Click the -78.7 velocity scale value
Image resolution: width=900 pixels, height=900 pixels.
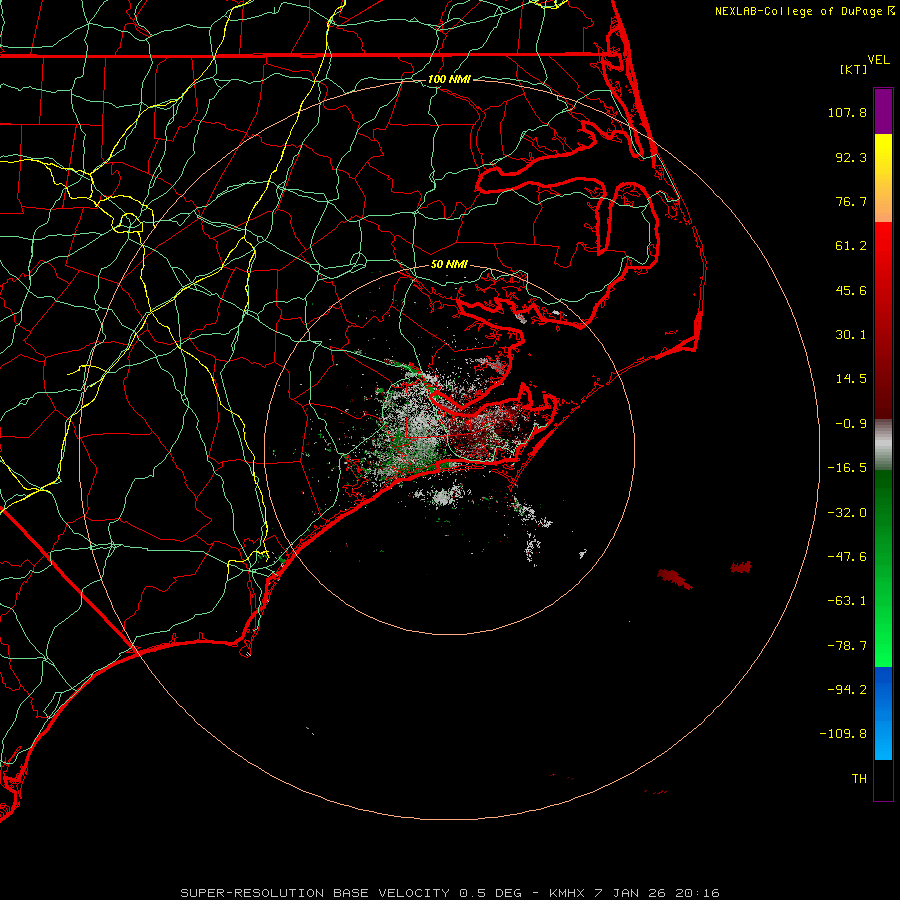click(x=847, y=646)
